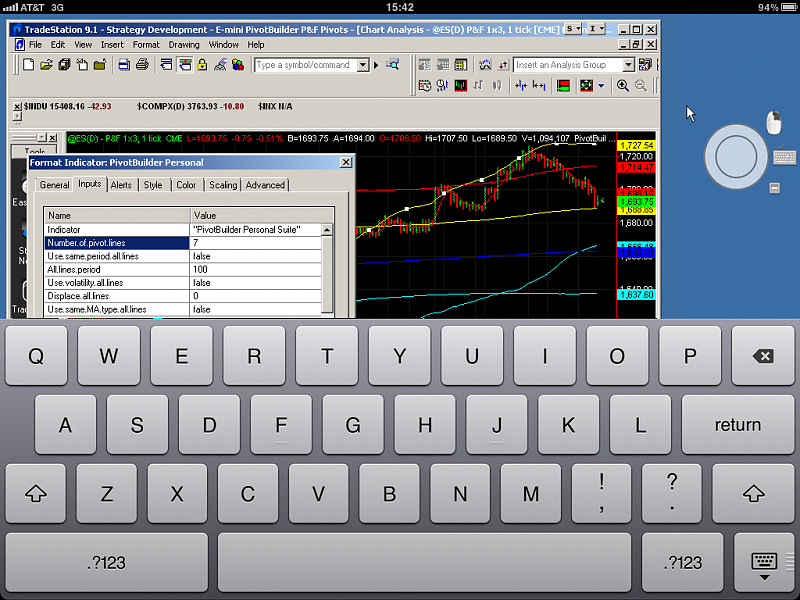Toggle the left Shift key
Viewport: 800px width, 600px height.
pos(36,493)
